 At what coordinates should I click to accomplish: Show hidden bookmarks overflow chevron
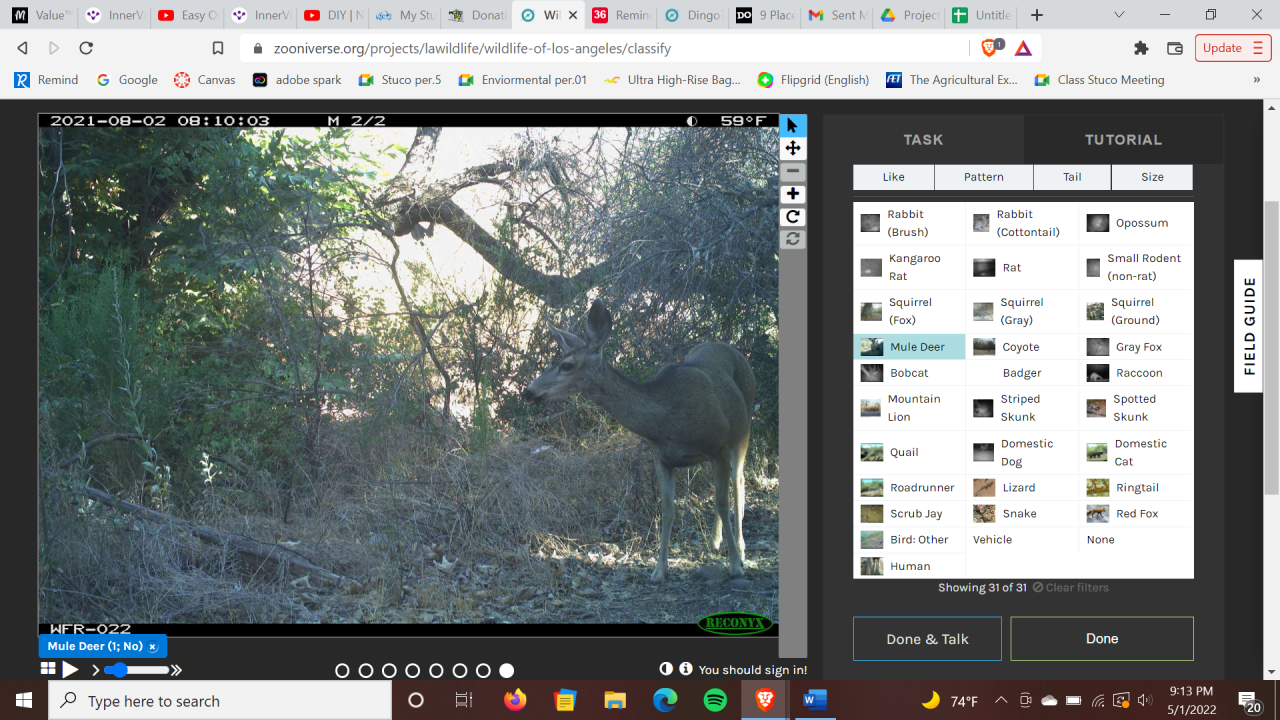1257,80
